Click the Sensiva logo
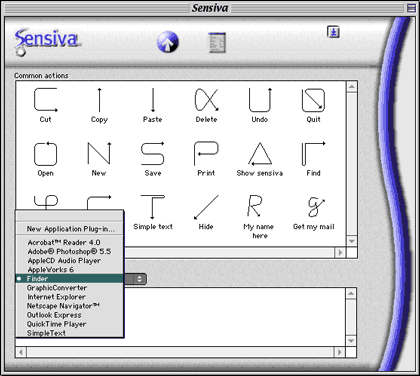420x376 pixels. [47, 42]
